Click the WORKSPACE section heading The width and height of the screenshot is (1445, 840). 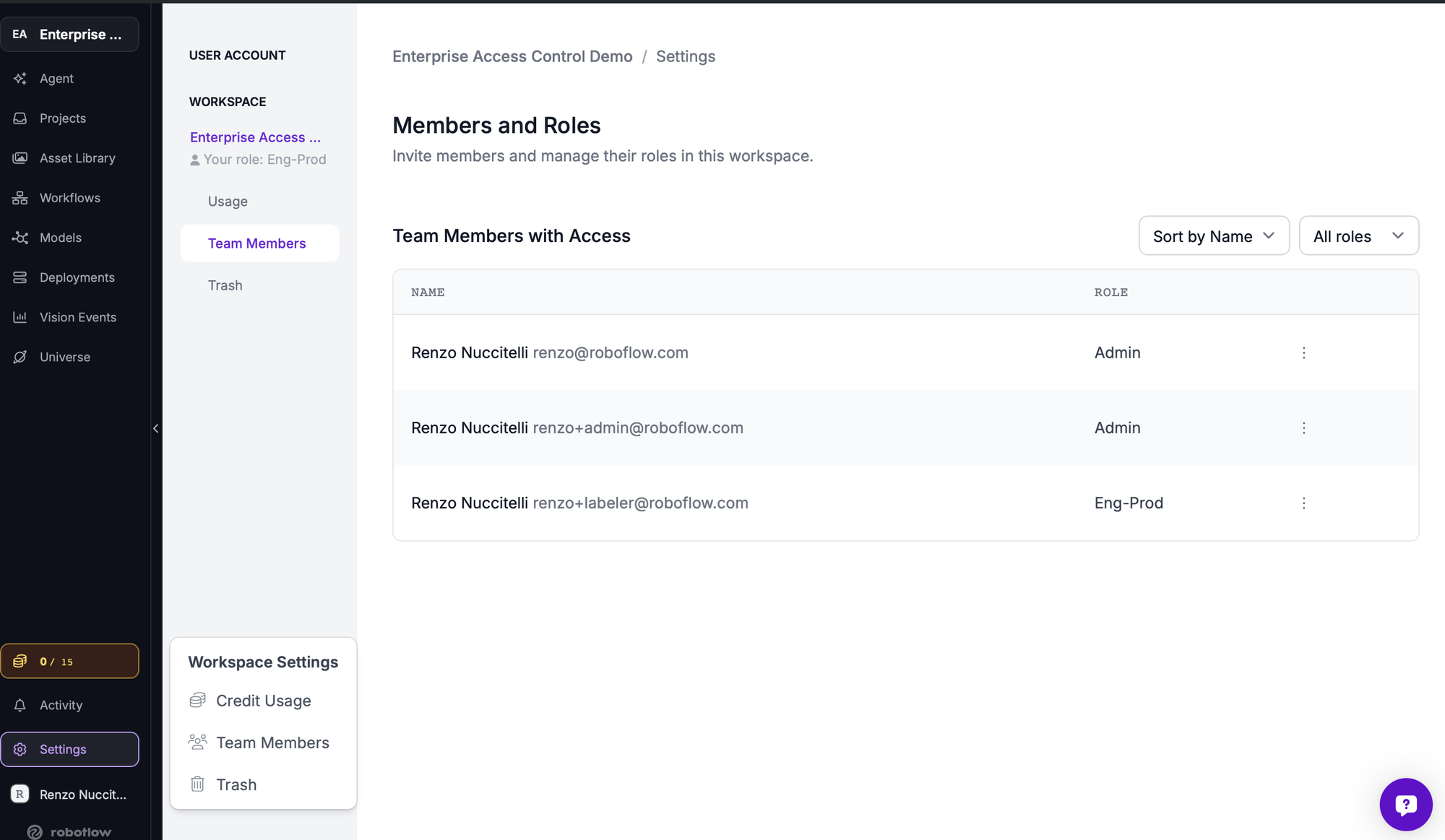(228, 102)
